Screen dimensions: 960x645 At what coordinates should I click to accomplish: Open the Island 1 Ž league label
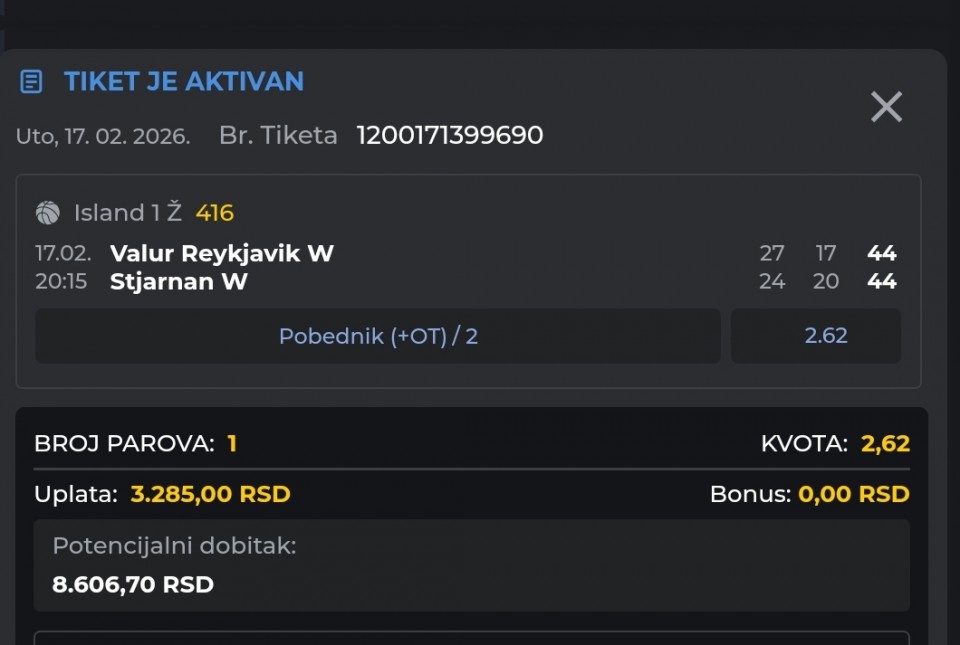pos(128,213)
